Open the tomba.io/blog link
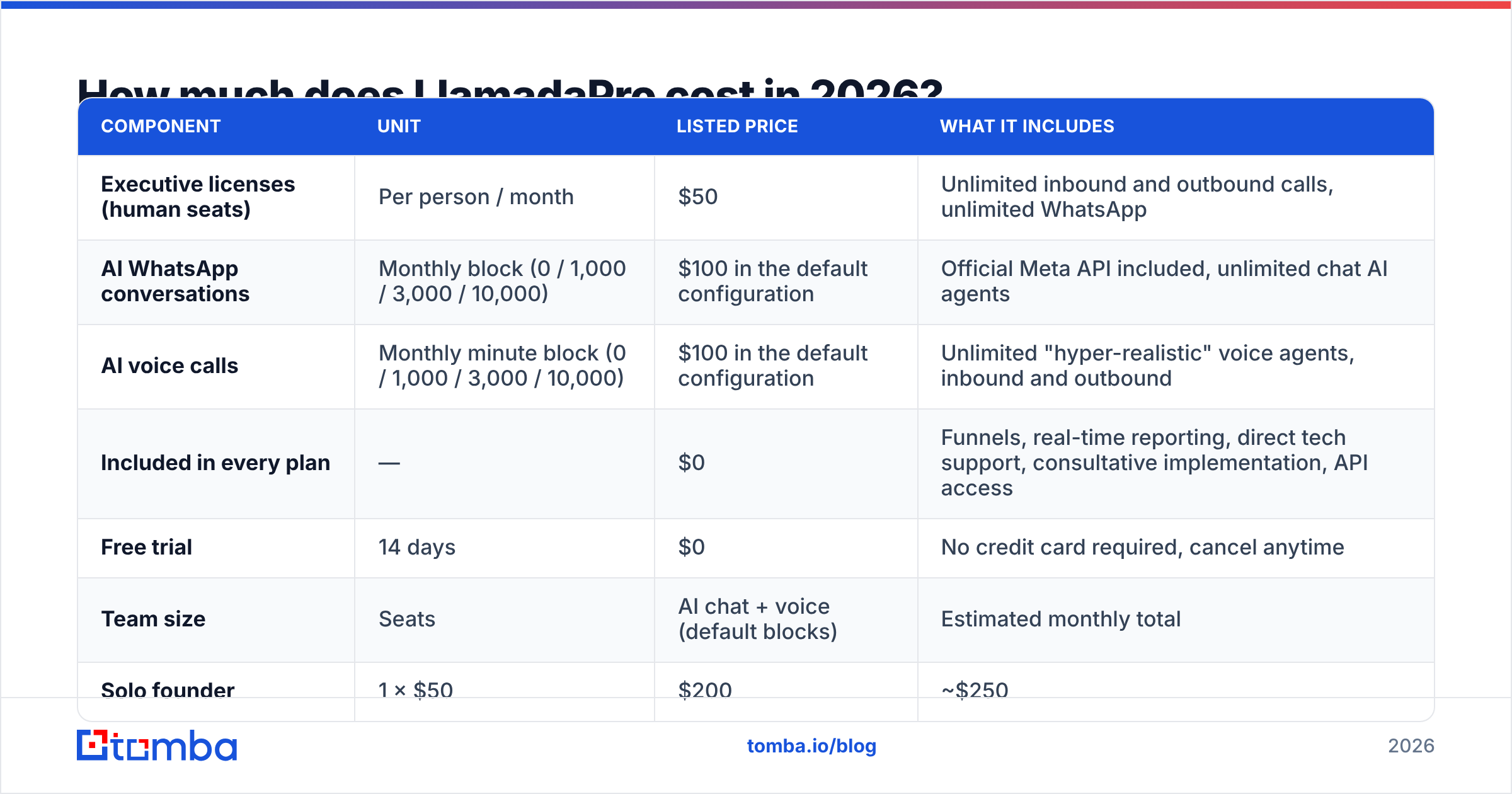 click(x=811, y=746)
